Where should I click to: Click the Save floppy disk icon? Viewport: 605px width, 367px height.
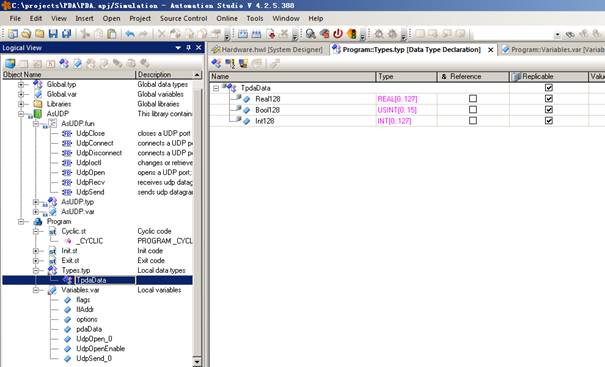point(53,34)
